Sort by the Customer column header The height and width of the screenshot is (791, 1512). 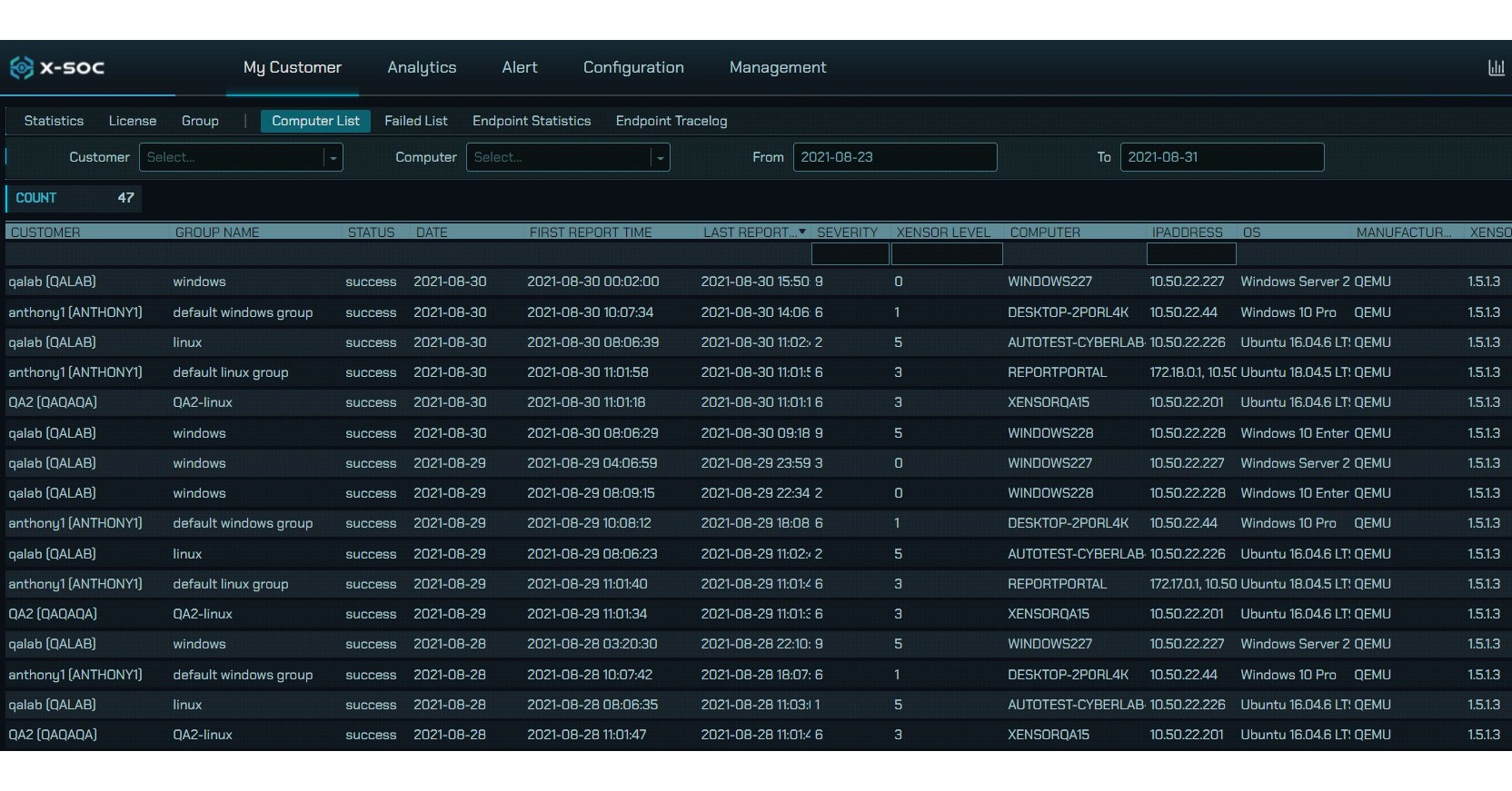click(45, 232)
